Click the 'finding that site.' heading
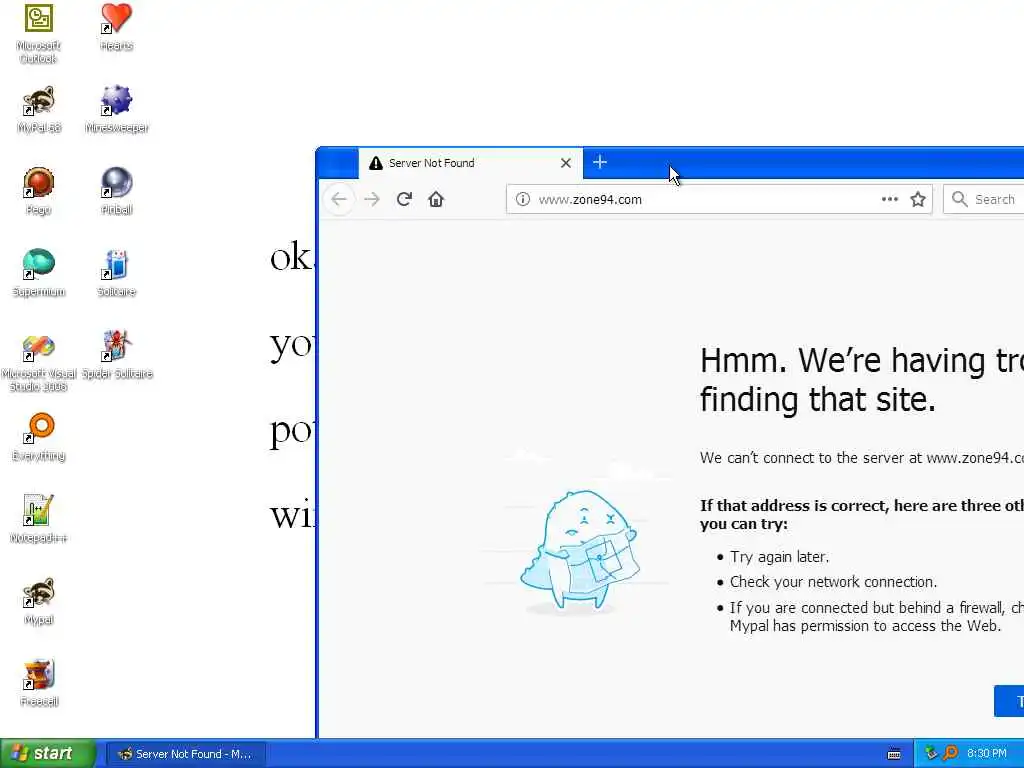This screenshot has width=1024, height=768. [818, 399]
